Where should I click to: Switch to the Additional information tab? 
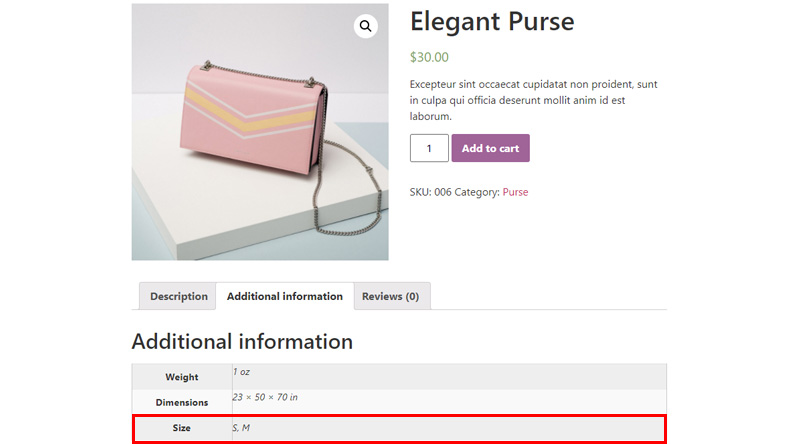tap(285, 296)
